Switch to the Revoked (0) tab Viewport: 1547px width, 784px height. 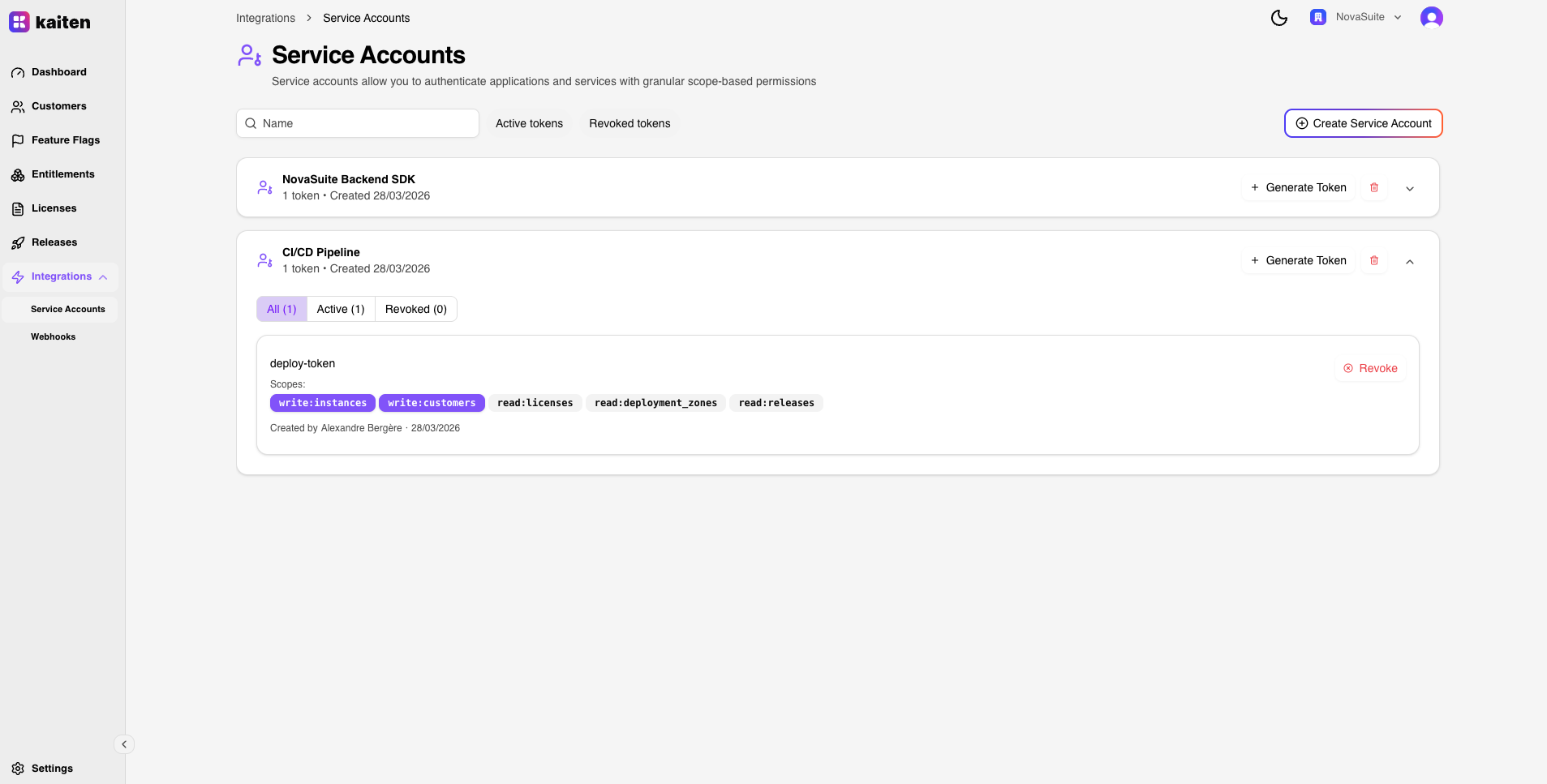pyautogui.click(x=415, y=309)
